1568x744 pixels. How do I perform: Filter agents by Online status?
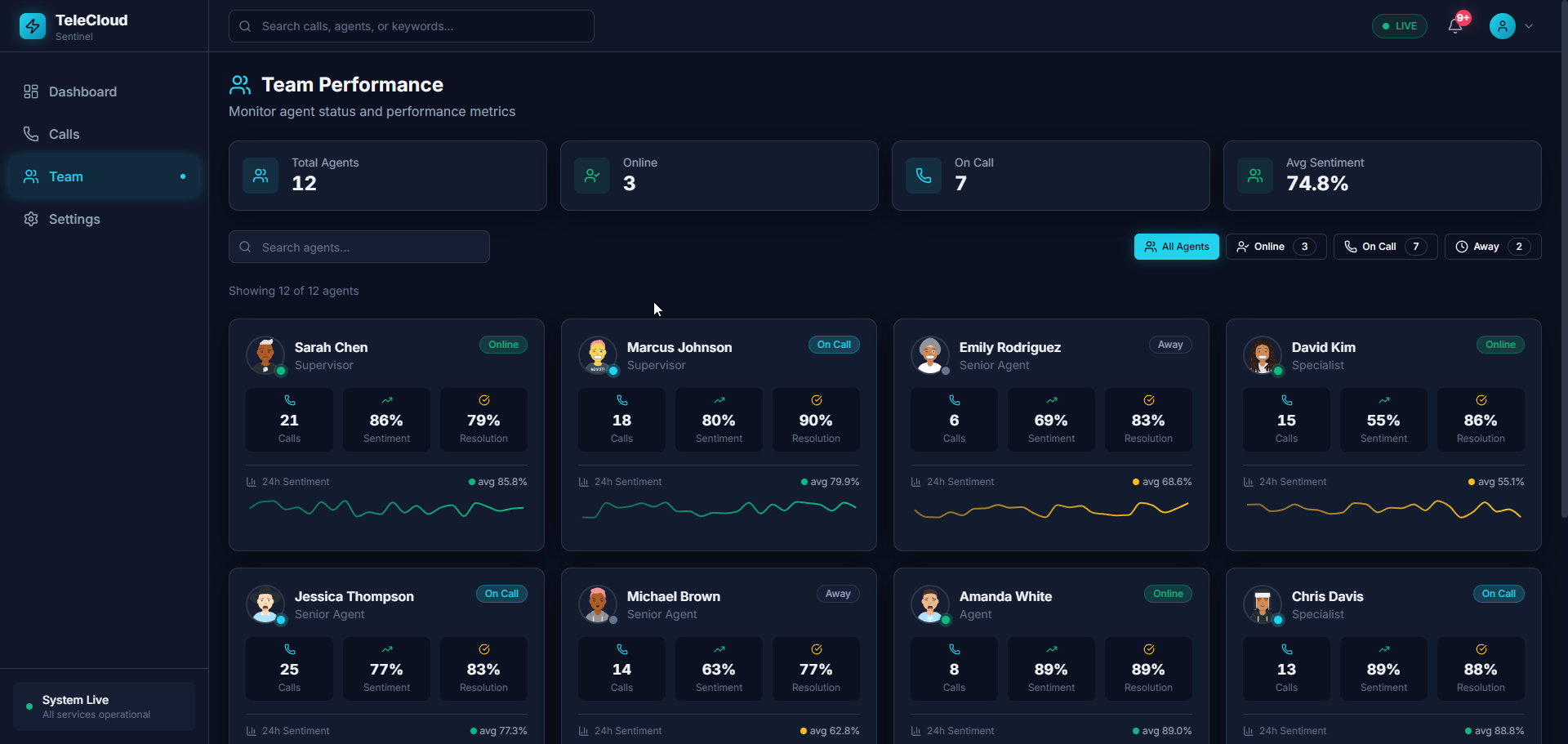coord(1276,247)
